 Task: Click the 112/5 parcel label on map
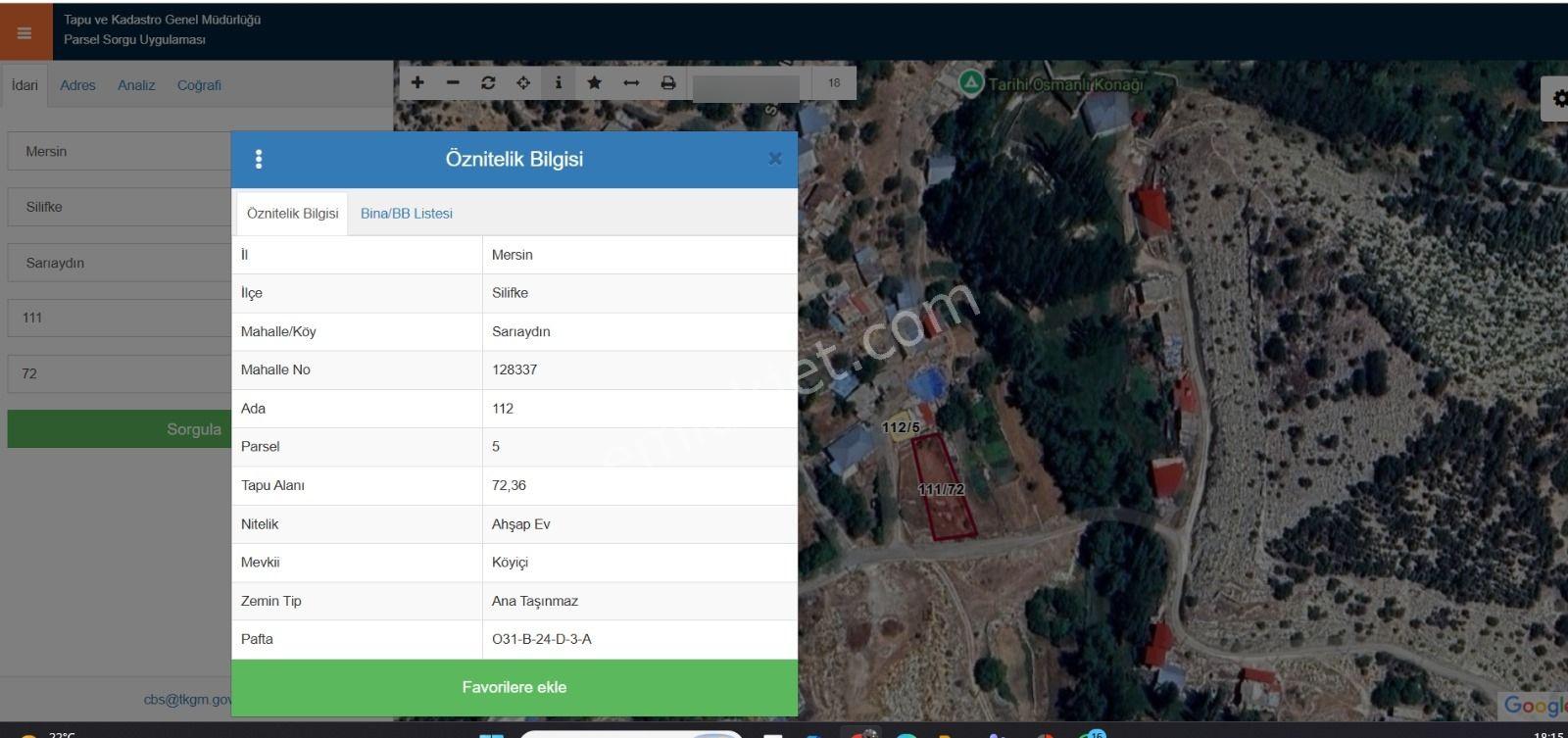point(901,427)
